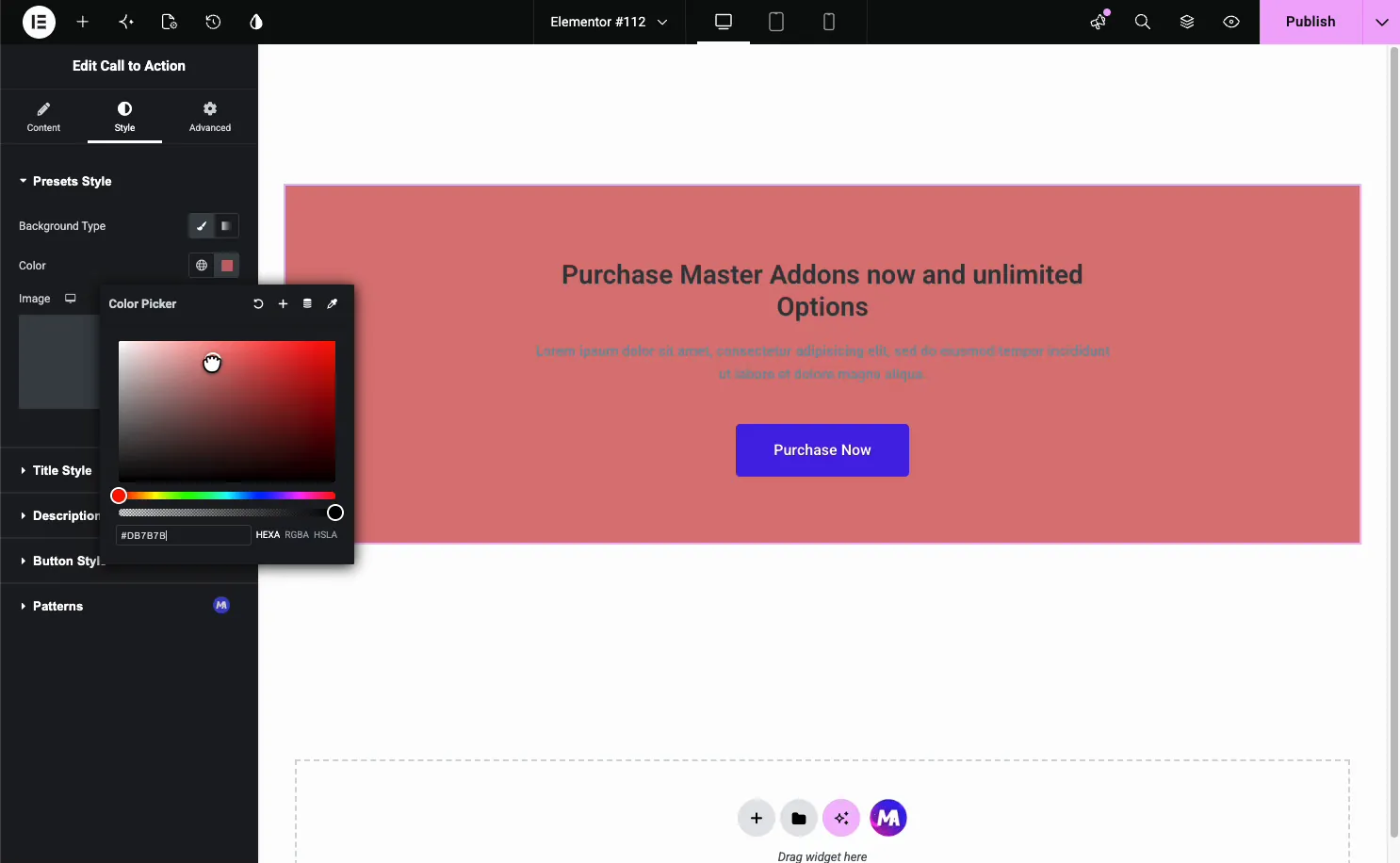Open the Site Settings sparkle icon
This screenshot has width=1400, height=863.
[126, 22]
